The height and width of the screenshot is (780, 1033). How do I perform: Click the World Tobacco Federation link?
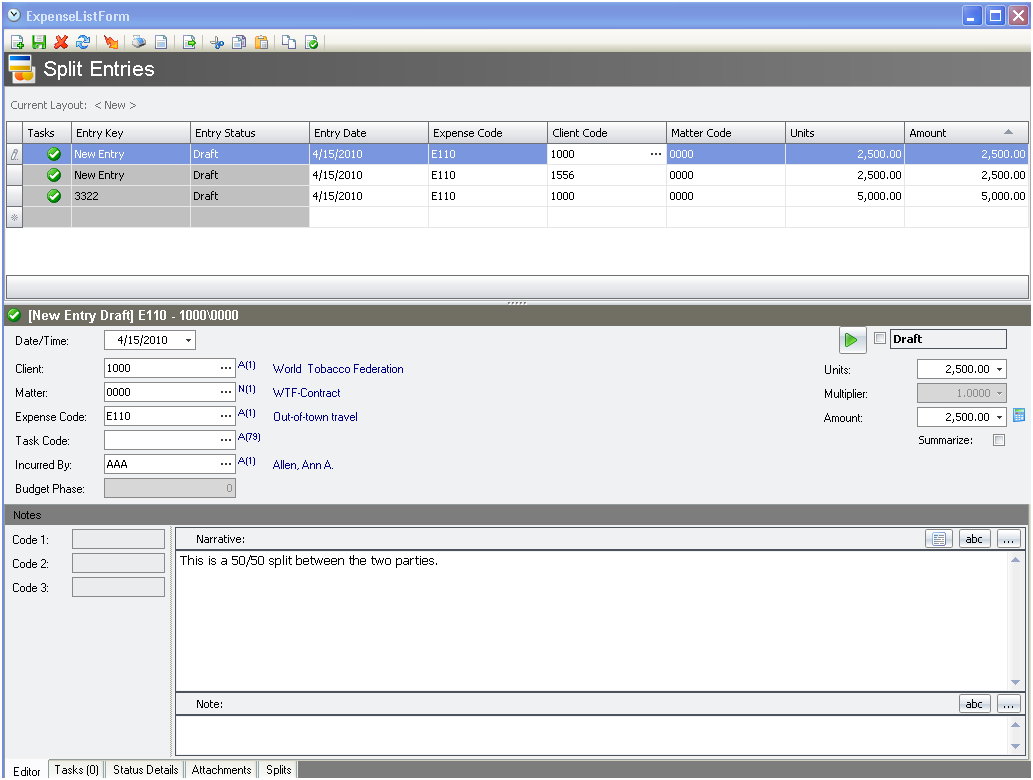338,369
